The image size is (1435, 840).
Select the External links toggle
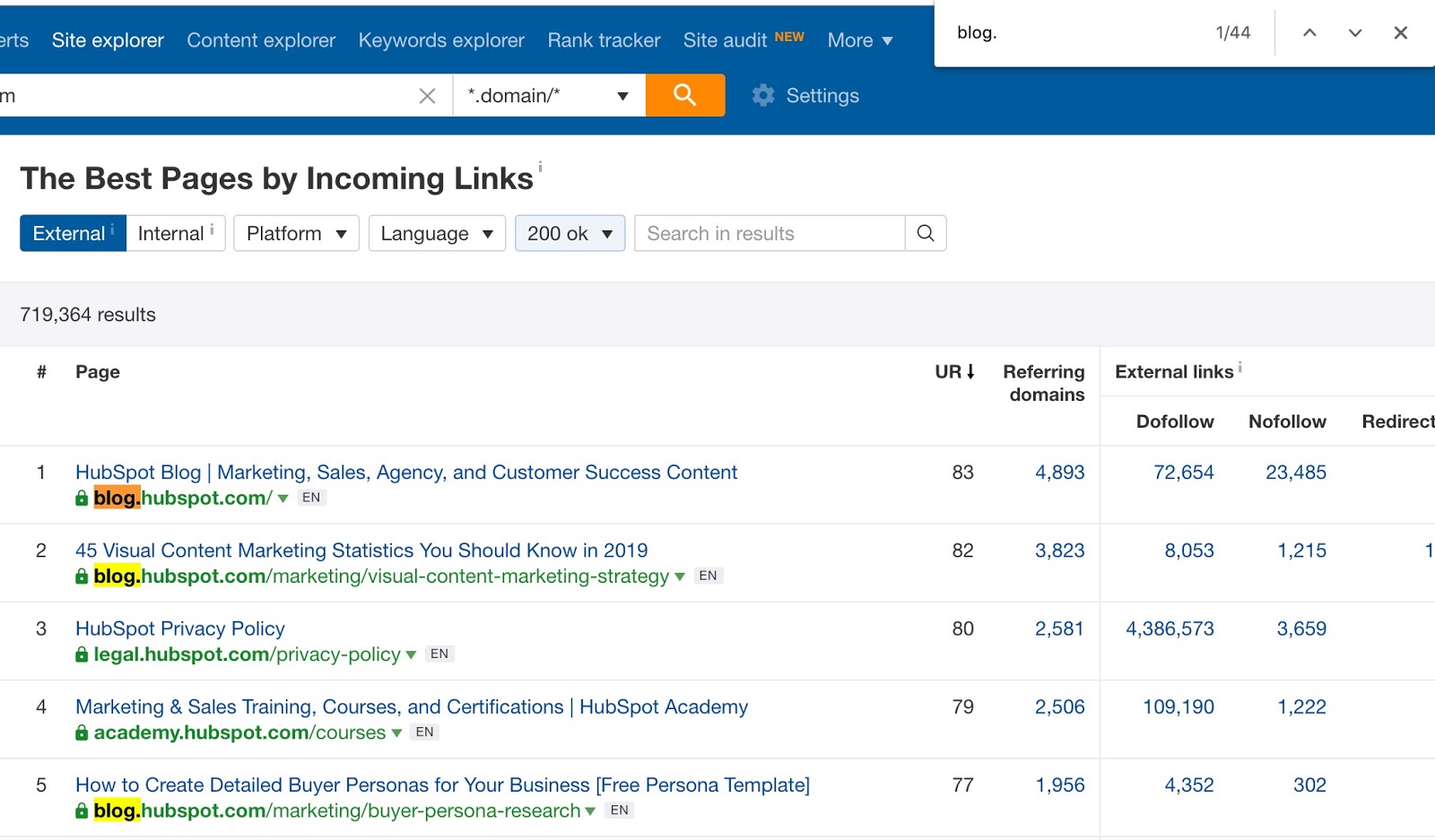[x=73, y=233]
